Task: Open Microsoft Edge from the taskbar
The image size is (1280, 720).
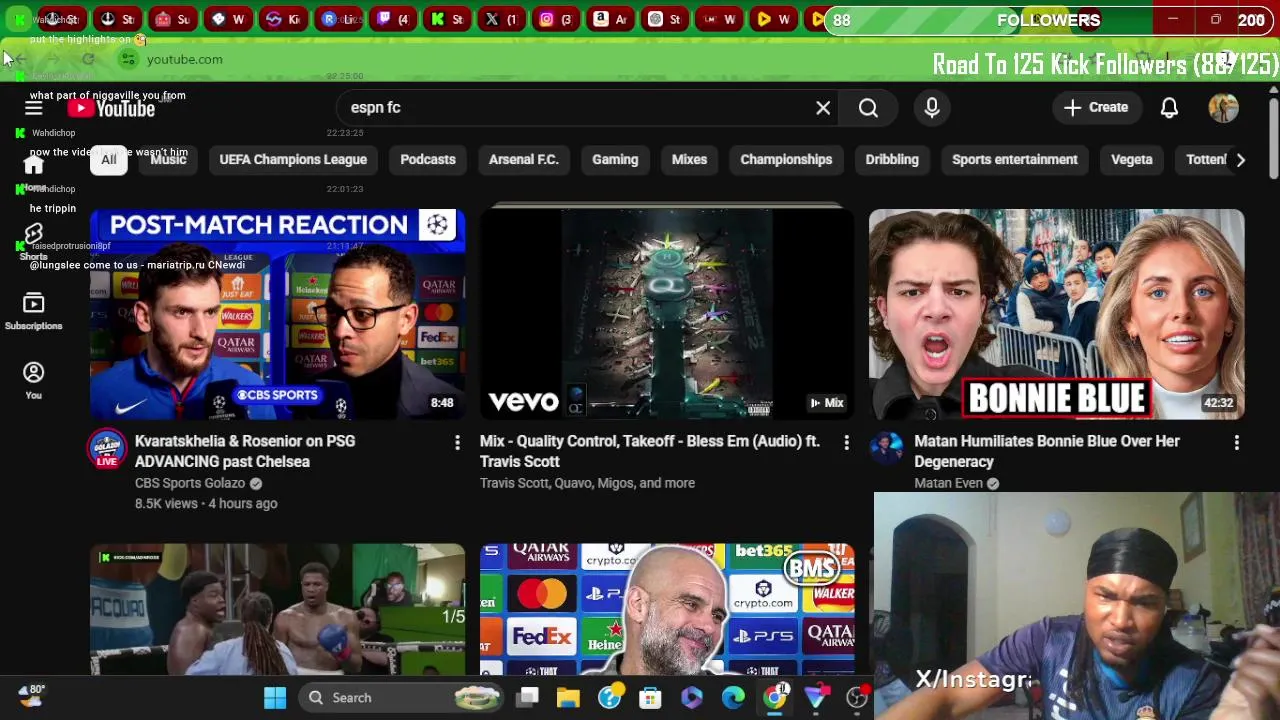Action: [733, 698]
